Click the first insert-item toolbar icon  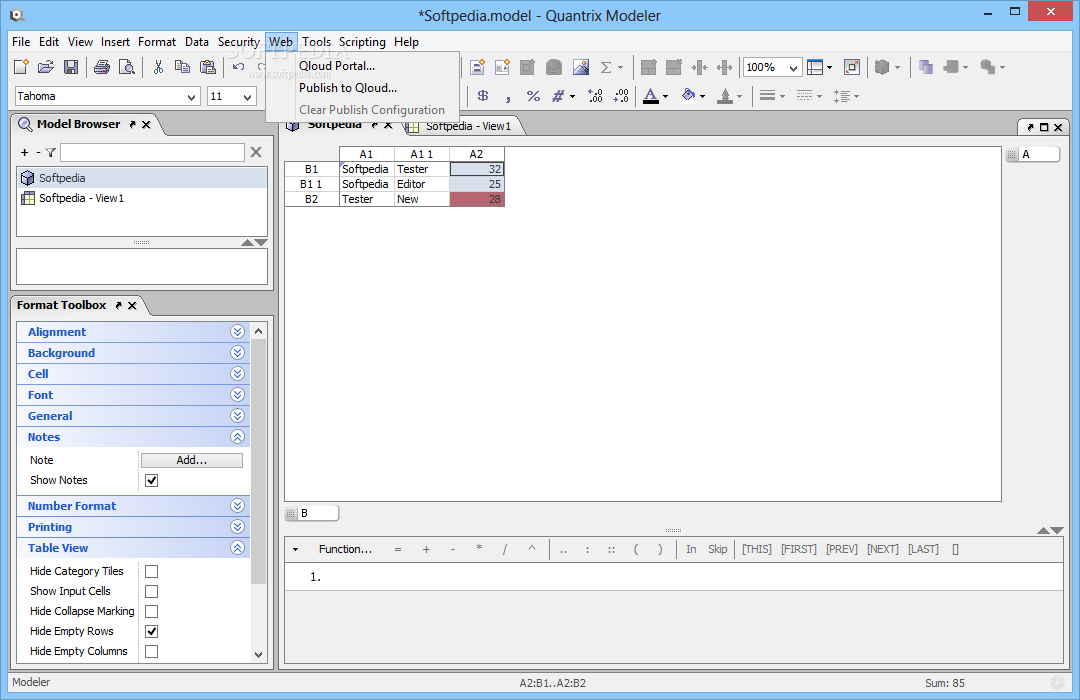pos(477,67)
